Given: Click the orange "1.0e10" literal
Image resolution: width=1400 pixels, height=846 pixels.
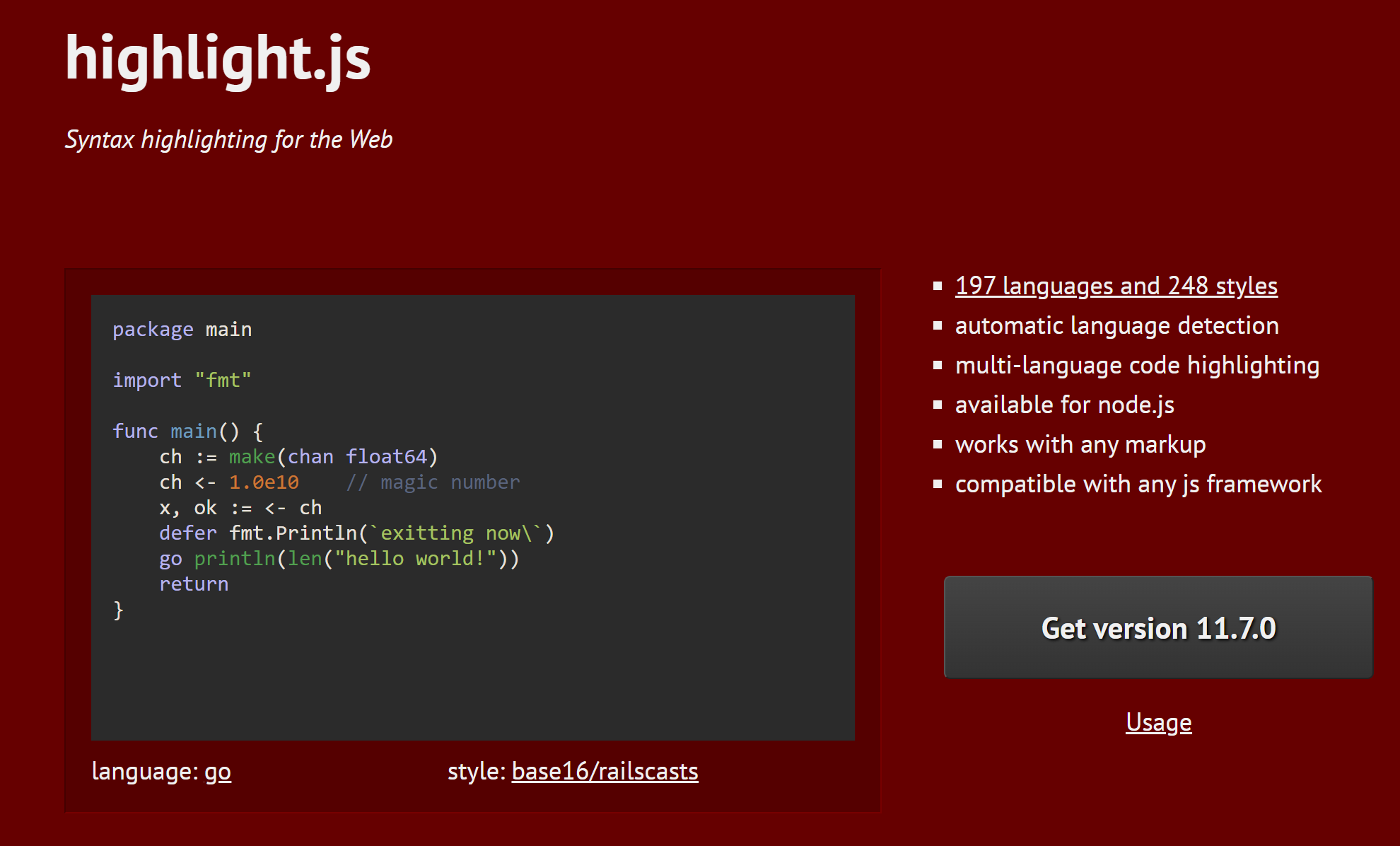Looking at the screenshot, I should click(x=262, y=482).
